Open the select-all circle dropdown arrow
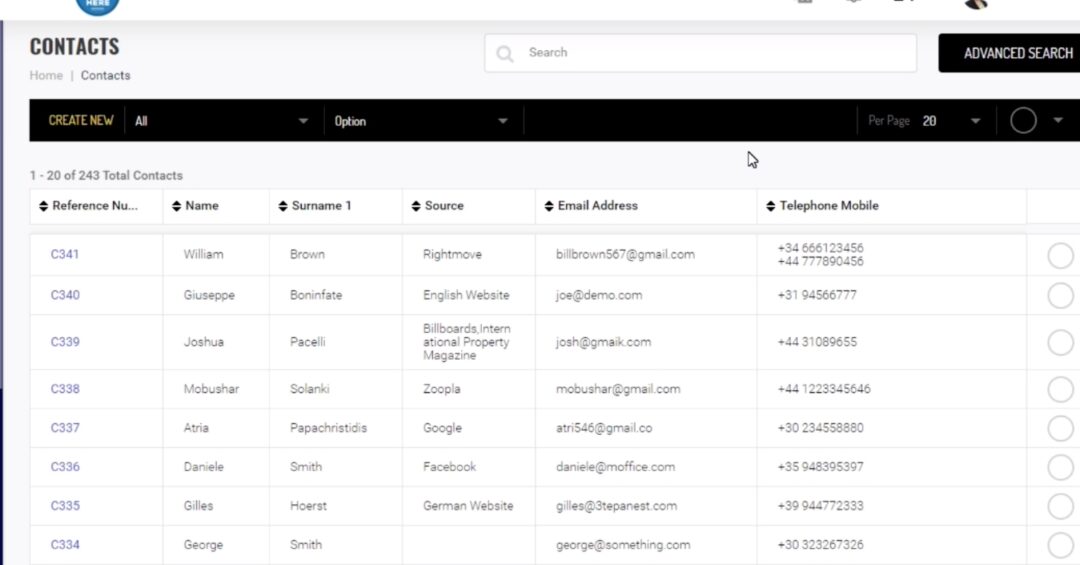The height and width of the screenshot is (565, 1080). click(1058, 121)
